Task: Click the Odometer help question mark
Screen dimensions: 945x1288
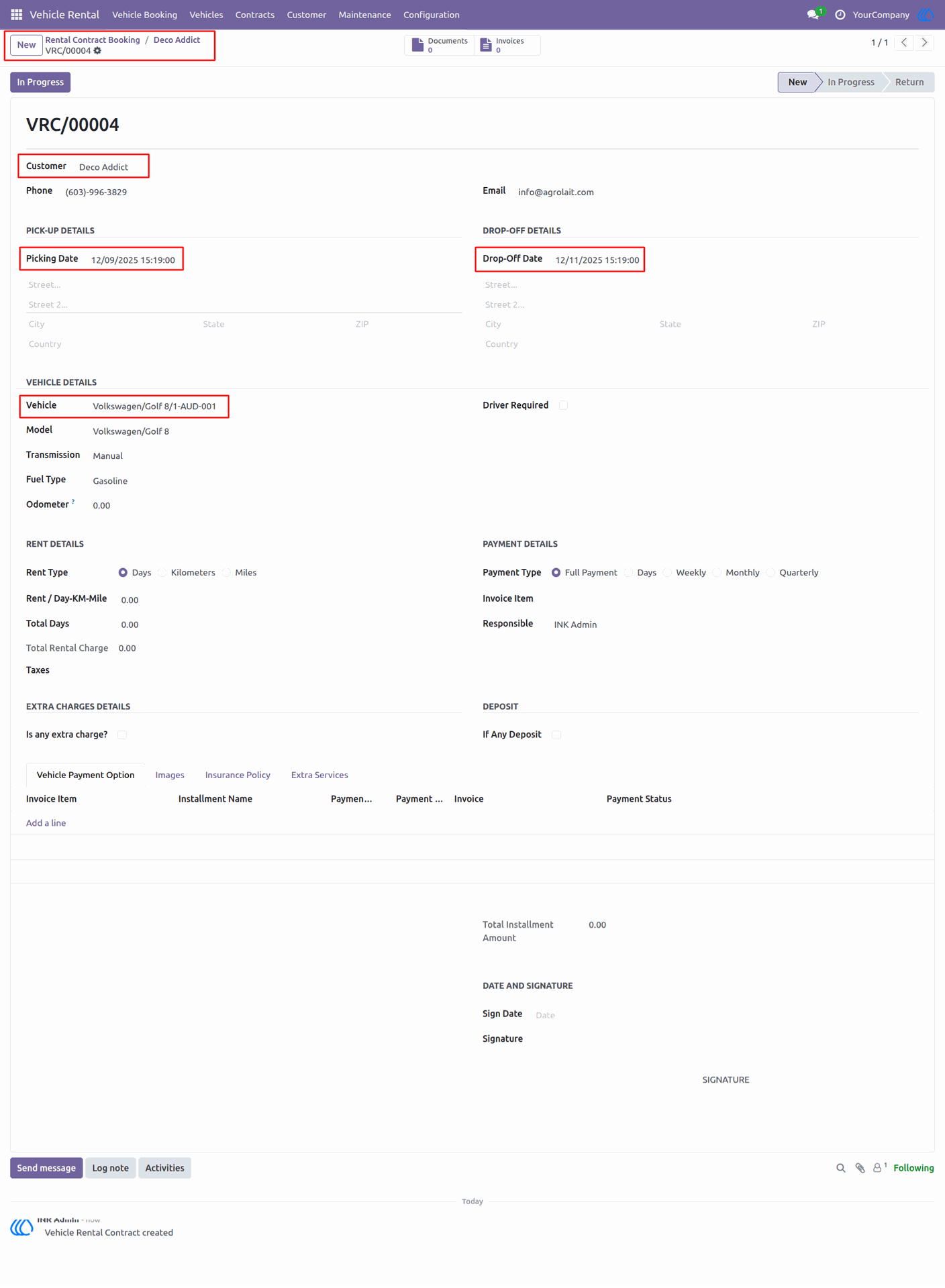Action: (73, 501)
